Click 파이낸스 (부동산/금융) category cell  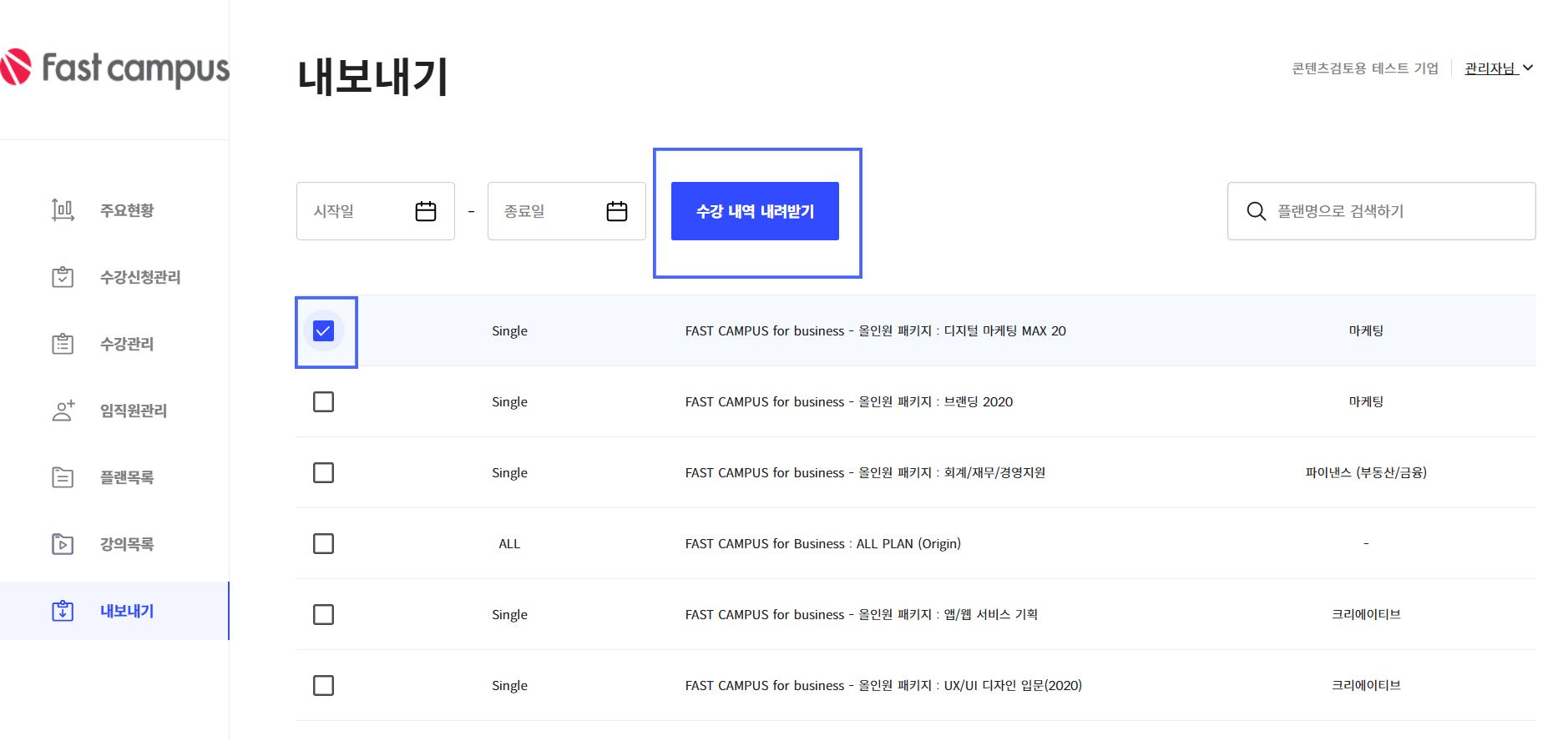coord(1366,473)
